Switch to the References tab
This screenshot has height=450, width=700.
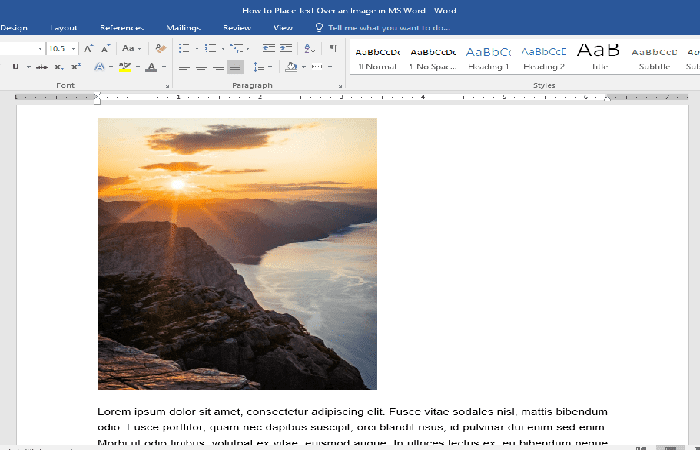point(121,28)
